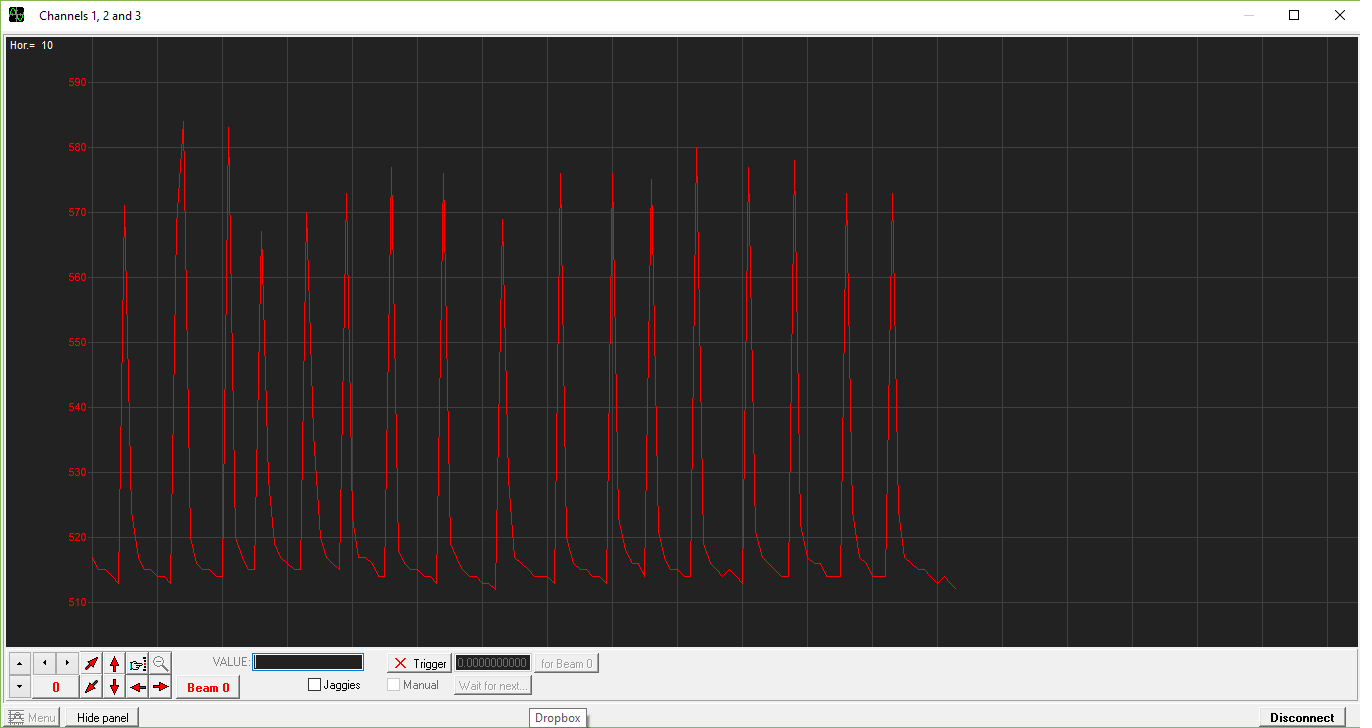Click the magnifier zoom-out icon
Screen dimensions: 1372x728
point(161,663)
